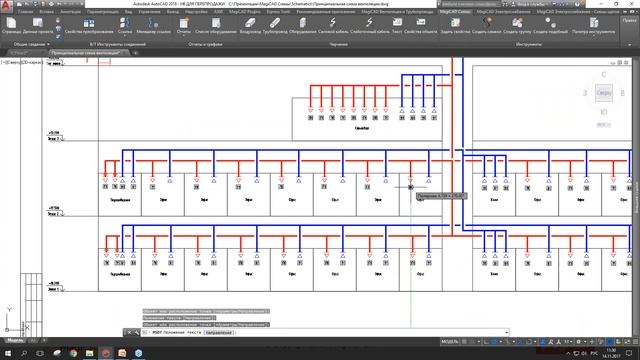640x360 pixels.
Task: Expand the Ссылка button dropdown arrow
Action: (x=124, y=36)
